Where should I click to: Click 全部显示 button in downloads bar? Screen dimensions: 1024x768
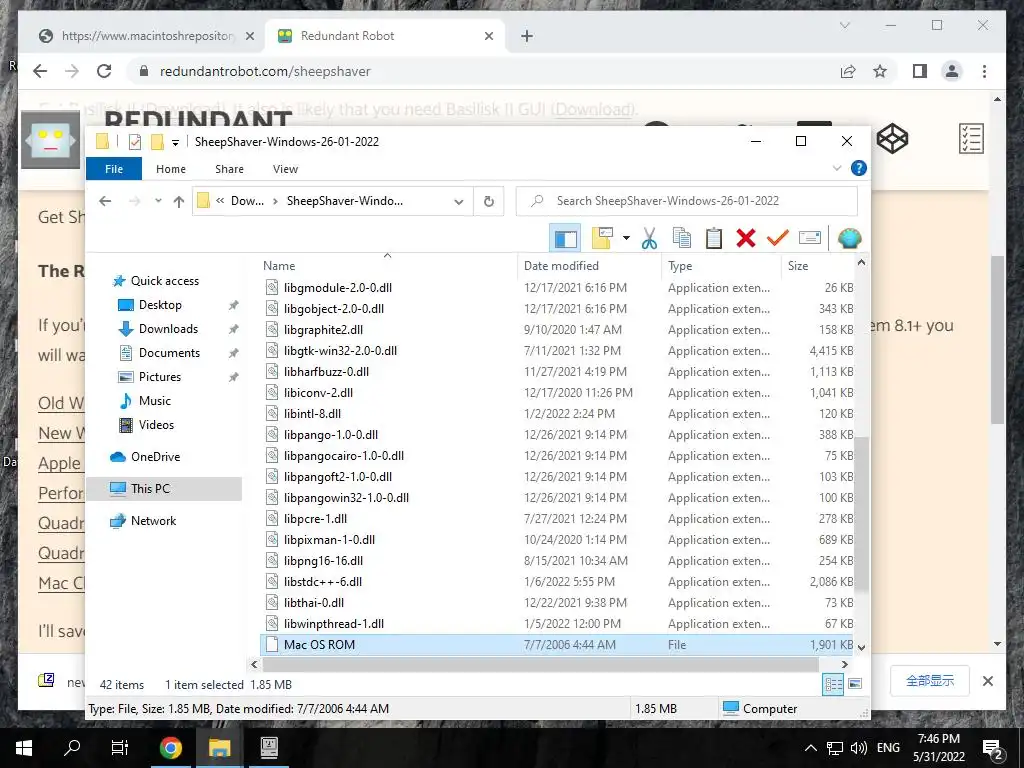[930, 681]
